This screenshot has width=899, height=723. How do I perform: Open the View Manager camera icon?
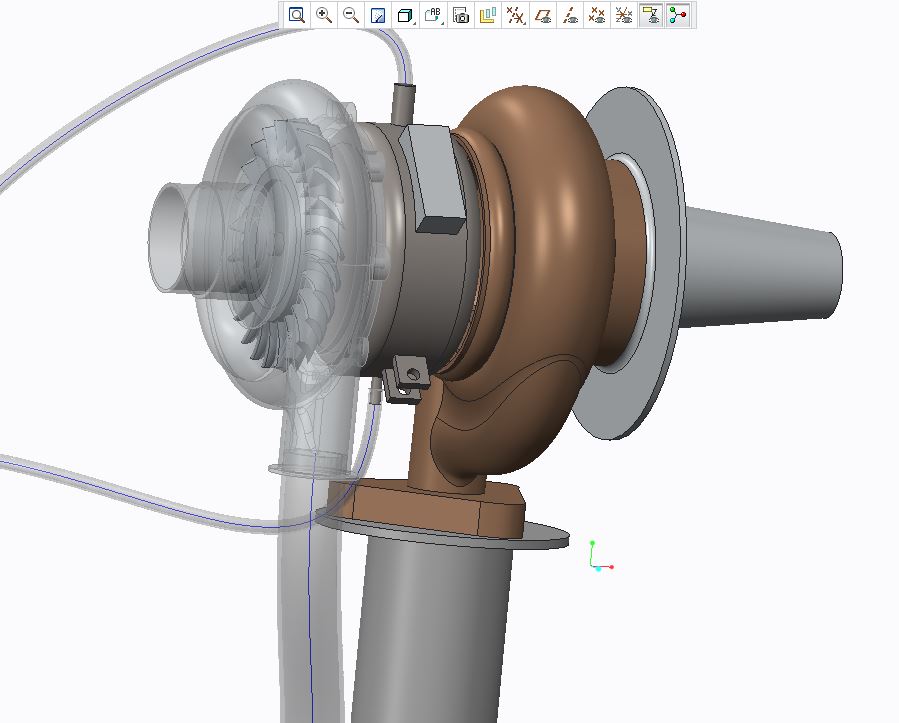[460, 15]
